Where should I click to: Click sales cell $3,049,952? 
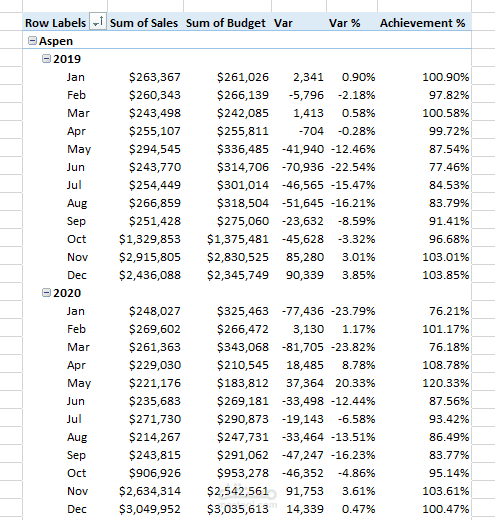pos(150,509)
